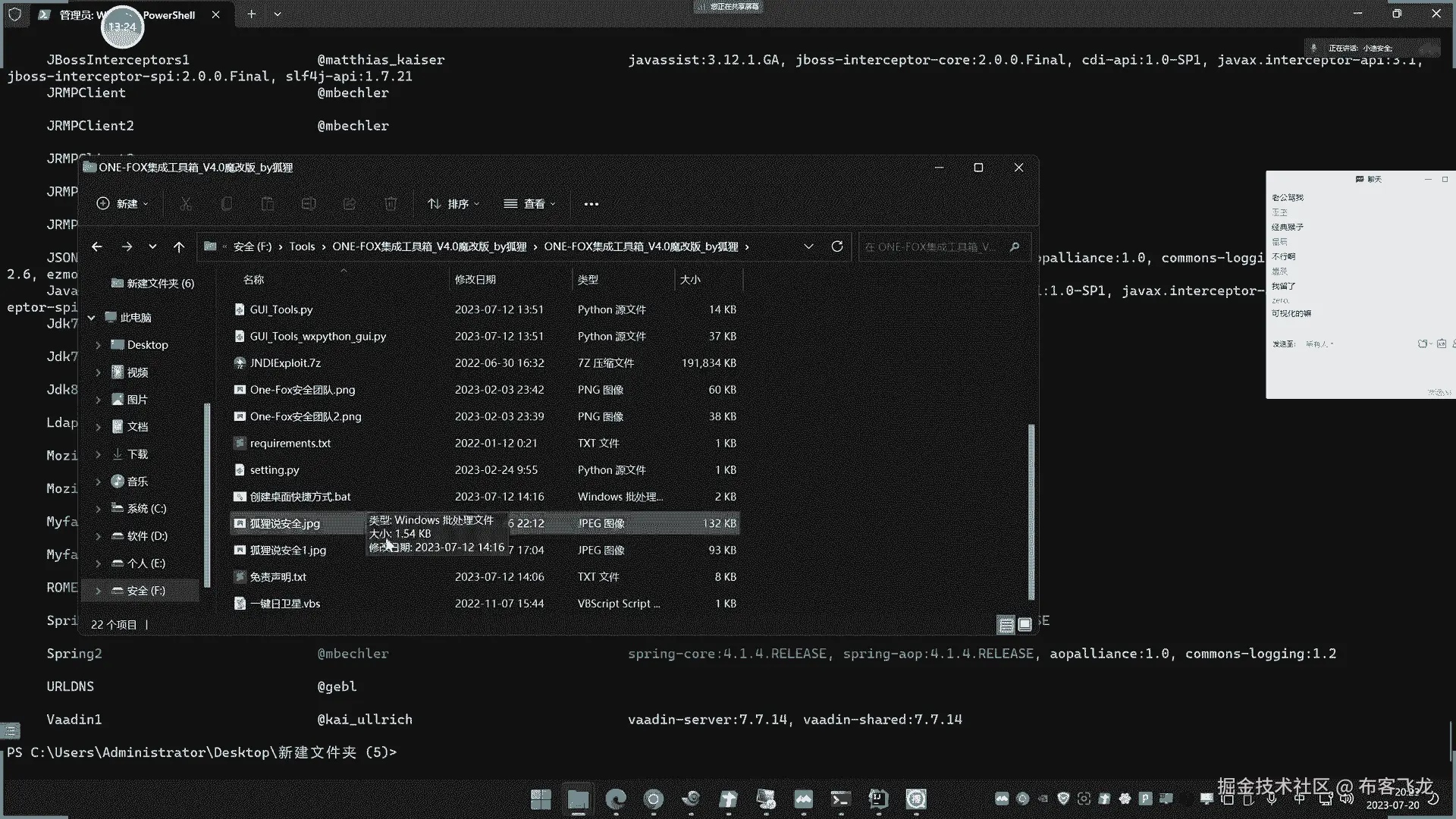Click Tools in the breadcrumb path

302,246
